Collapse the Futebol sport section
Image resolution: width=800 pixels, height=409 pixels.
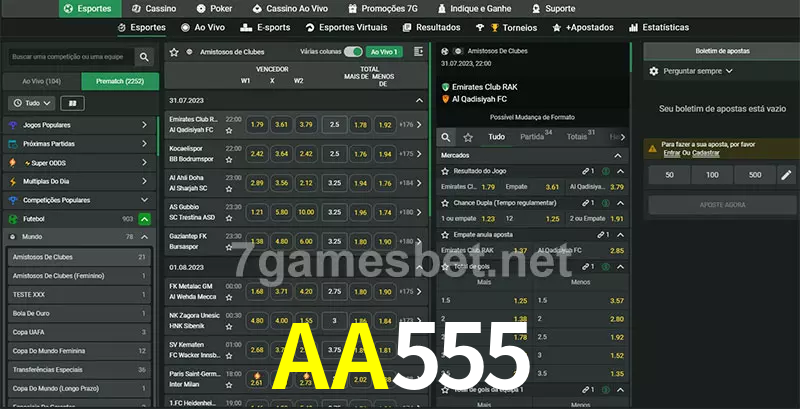click(x=145, y=218)
